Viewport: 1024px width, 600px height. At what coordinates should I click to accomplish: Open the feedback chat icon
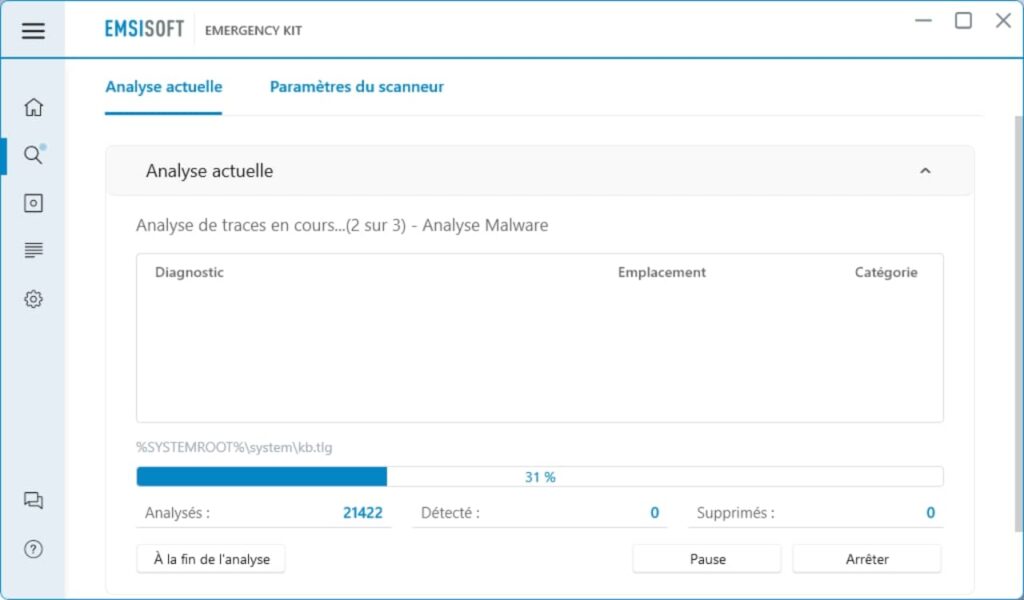pos(33,500)
